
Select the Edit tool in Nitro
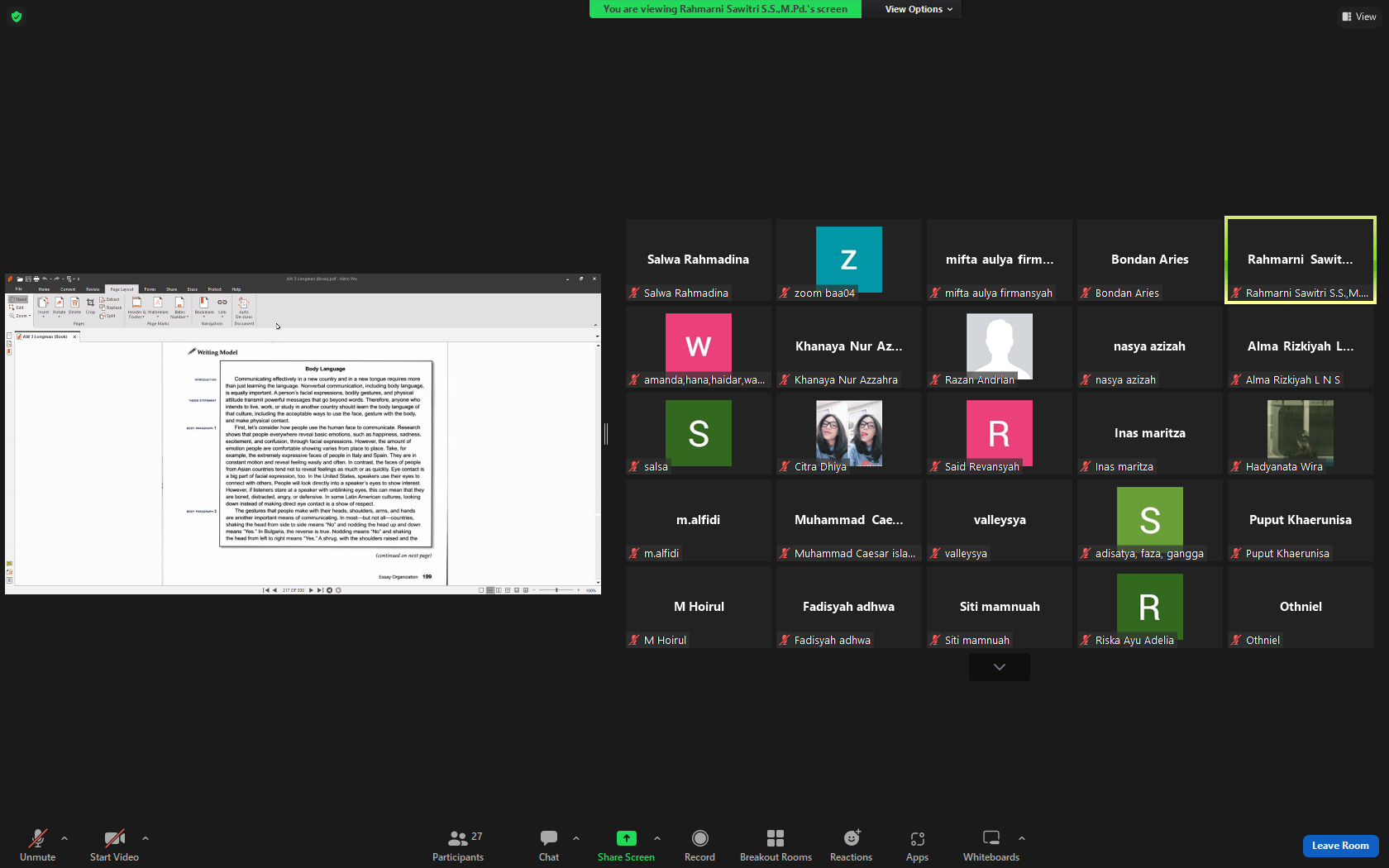point(17,308)
